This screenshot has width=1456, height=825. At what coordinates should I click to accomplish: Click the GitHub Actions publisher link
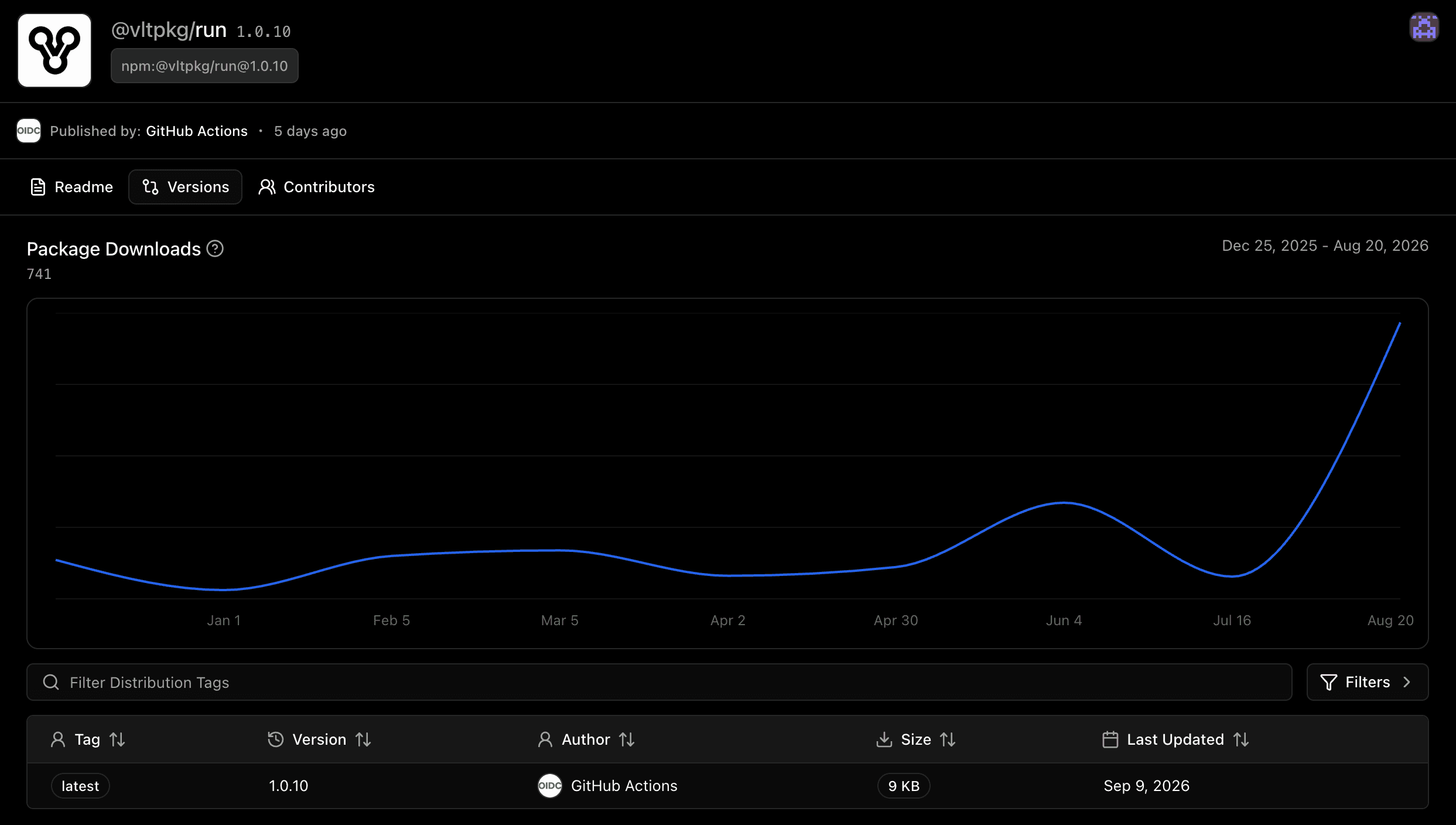(197, 131)
